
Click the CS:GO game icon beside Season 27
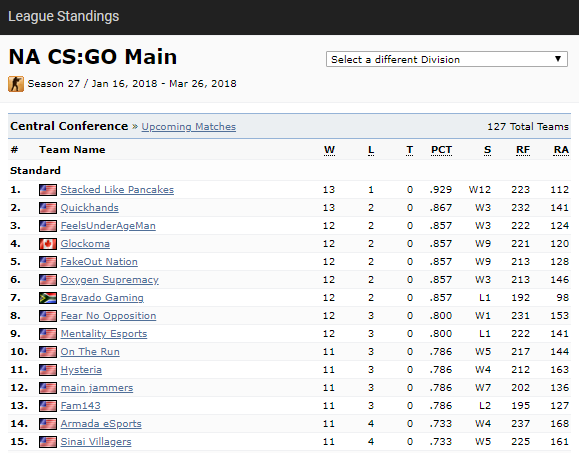[16, 84]
